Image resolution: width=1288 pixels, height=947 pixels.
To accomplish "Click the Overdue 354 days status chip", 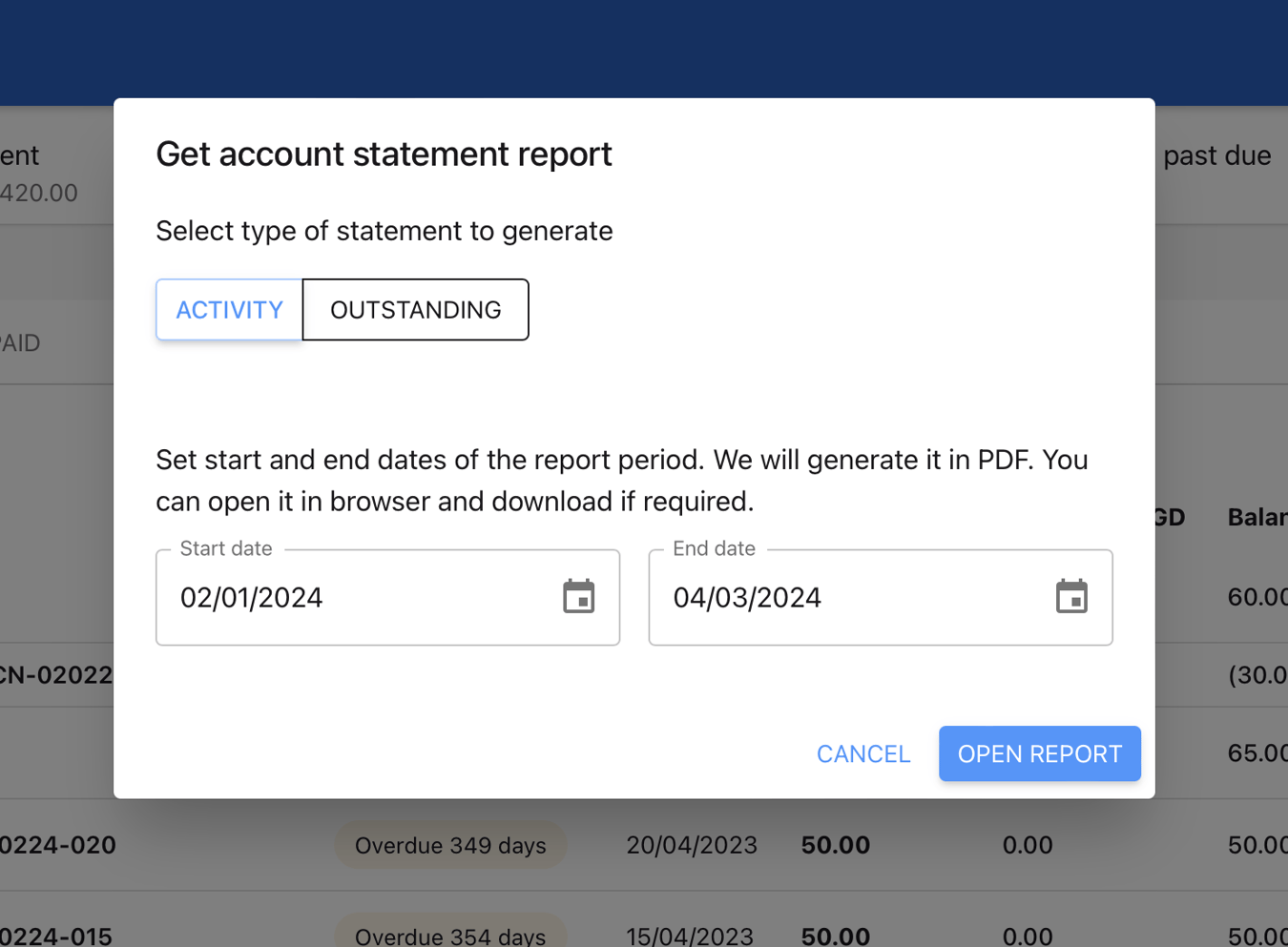I will pyautogui.click(x=450, y=935).
